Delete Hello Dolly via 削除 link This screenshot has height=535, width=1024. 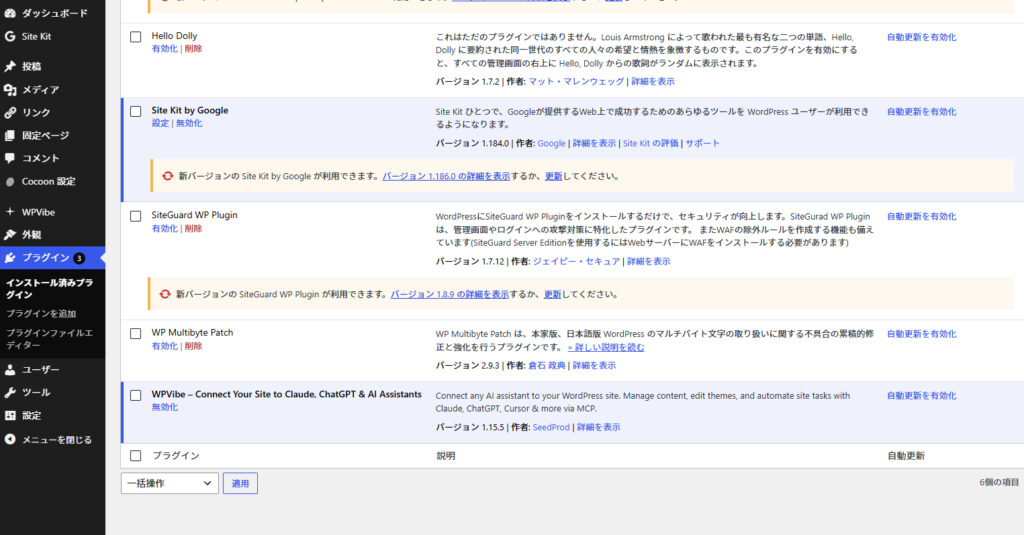pos(193,48)
